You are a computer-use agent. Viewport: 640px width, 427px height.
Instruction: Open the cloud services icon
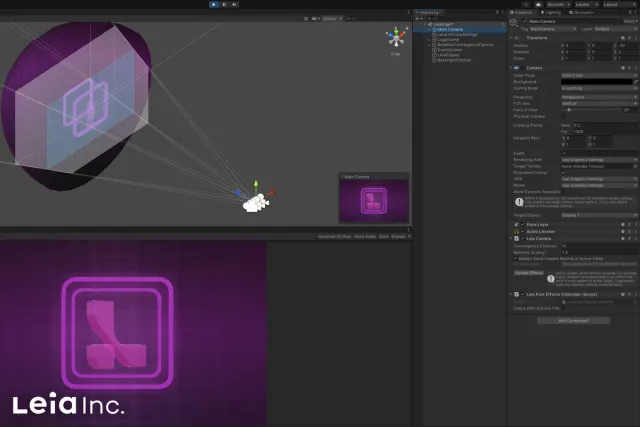538,4
